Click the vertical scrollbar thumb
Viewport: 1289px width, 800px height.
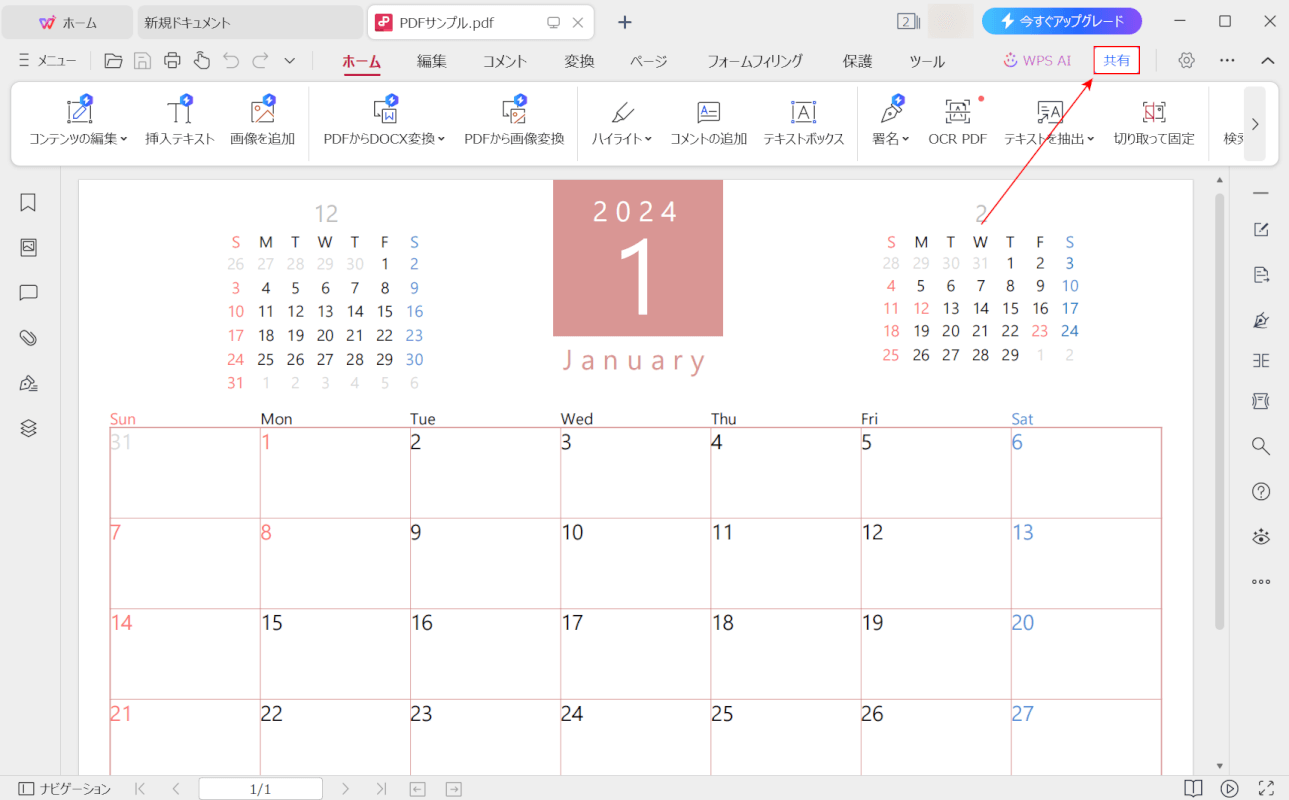point(1219,411)
